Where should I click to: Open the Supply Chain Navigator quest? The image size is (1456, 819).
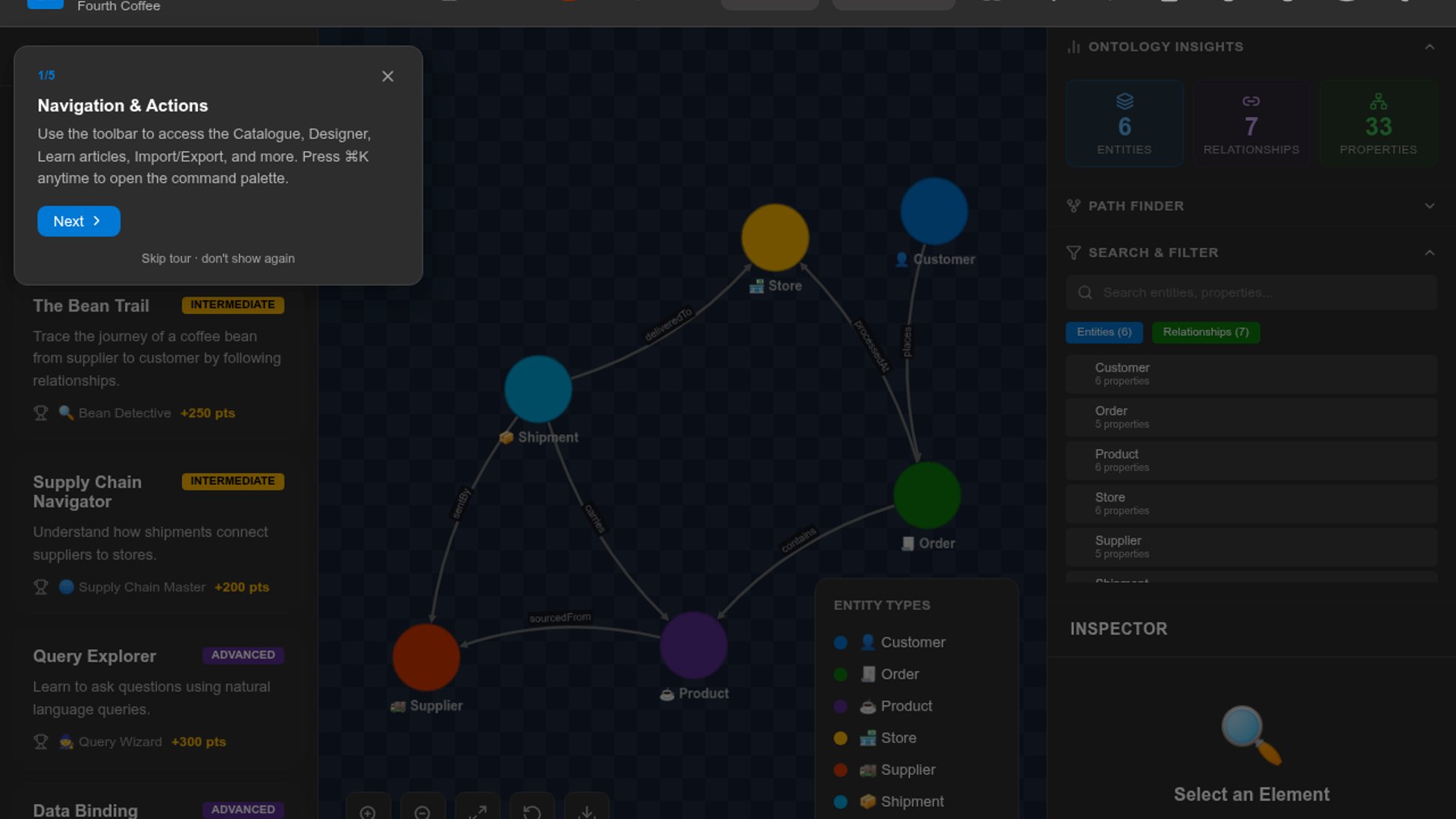[x=158, y=533]
